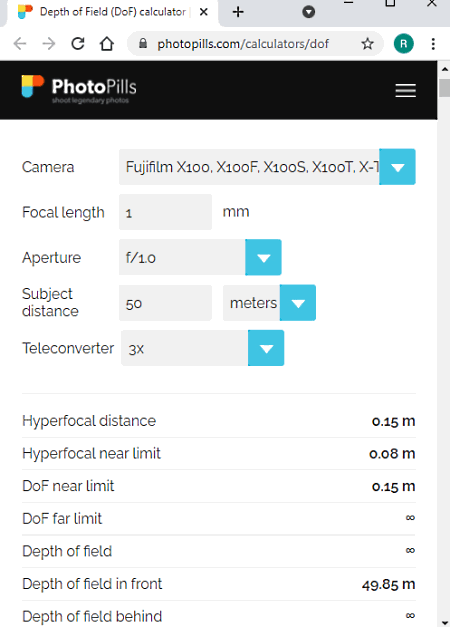This screenshot has width=450, height=627.
Task: Close the Depth of Field calculator tab
Action: pos(204,12)
